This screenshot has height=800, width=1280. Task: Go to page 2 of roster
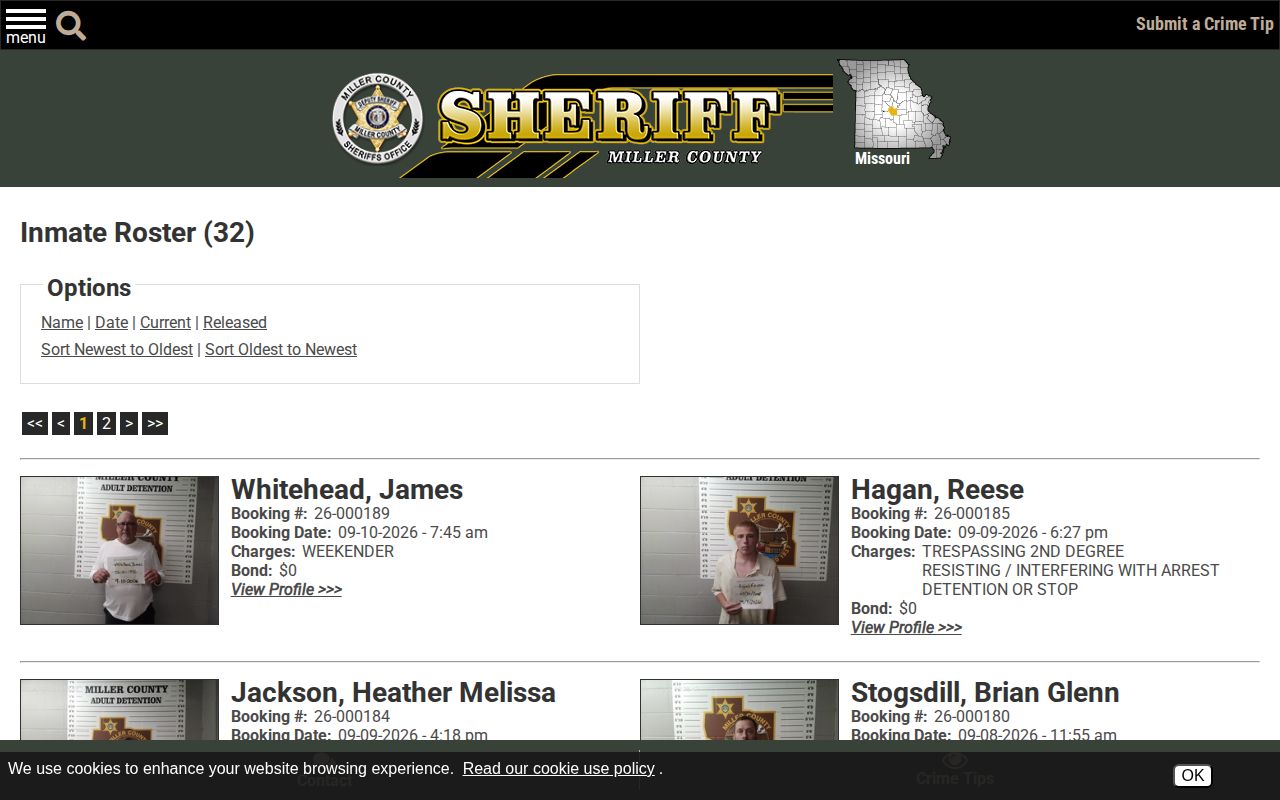pyautogui.click(x=106, y=423)
